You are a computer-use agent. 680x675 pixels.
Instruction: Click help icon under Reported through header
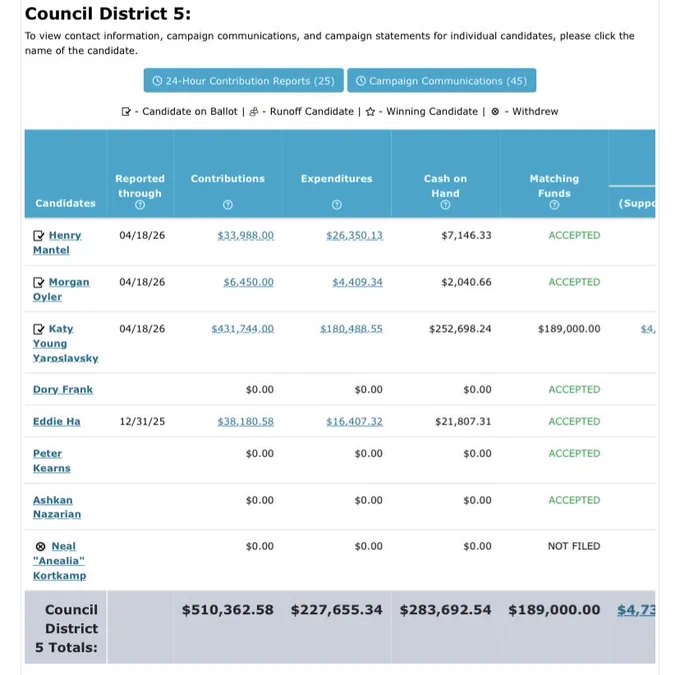point(140,205)
